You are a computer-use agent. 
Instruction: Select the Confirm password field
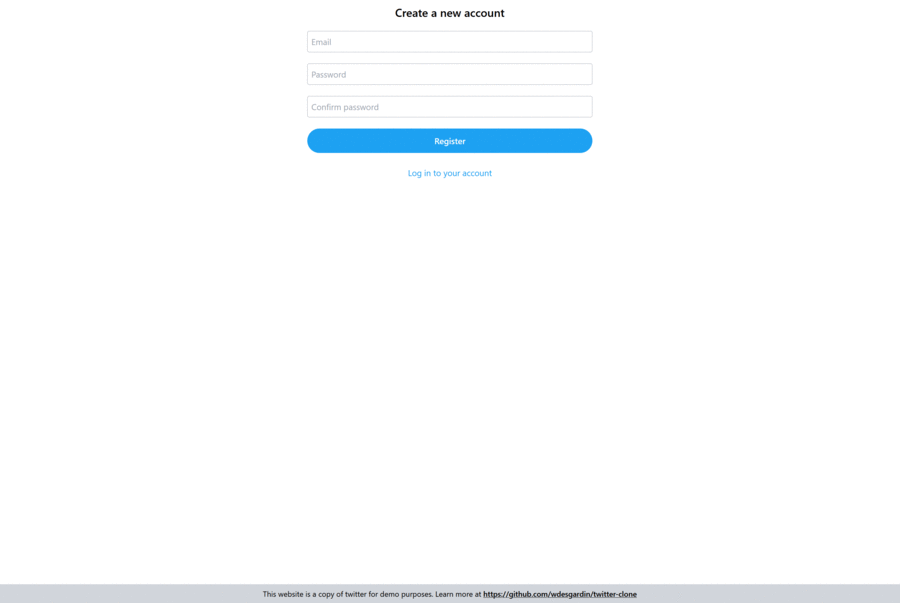[x=449, y=107]
